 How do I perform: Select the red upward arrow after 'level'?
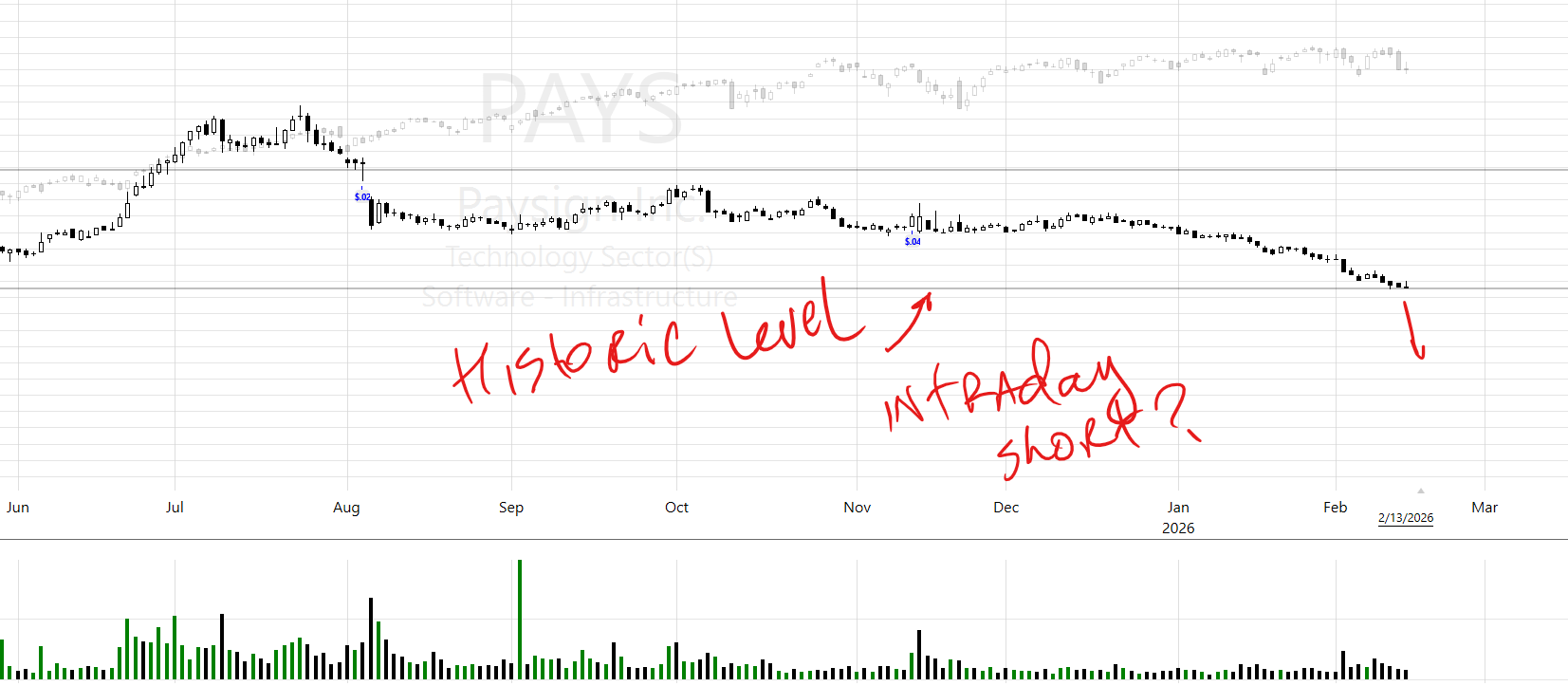coord(911,323)
